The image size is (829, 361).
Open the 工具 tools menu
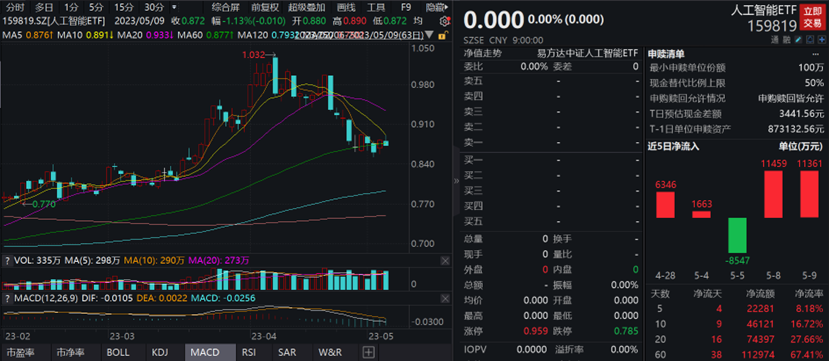pyautogui.click(x=376, y=7)
